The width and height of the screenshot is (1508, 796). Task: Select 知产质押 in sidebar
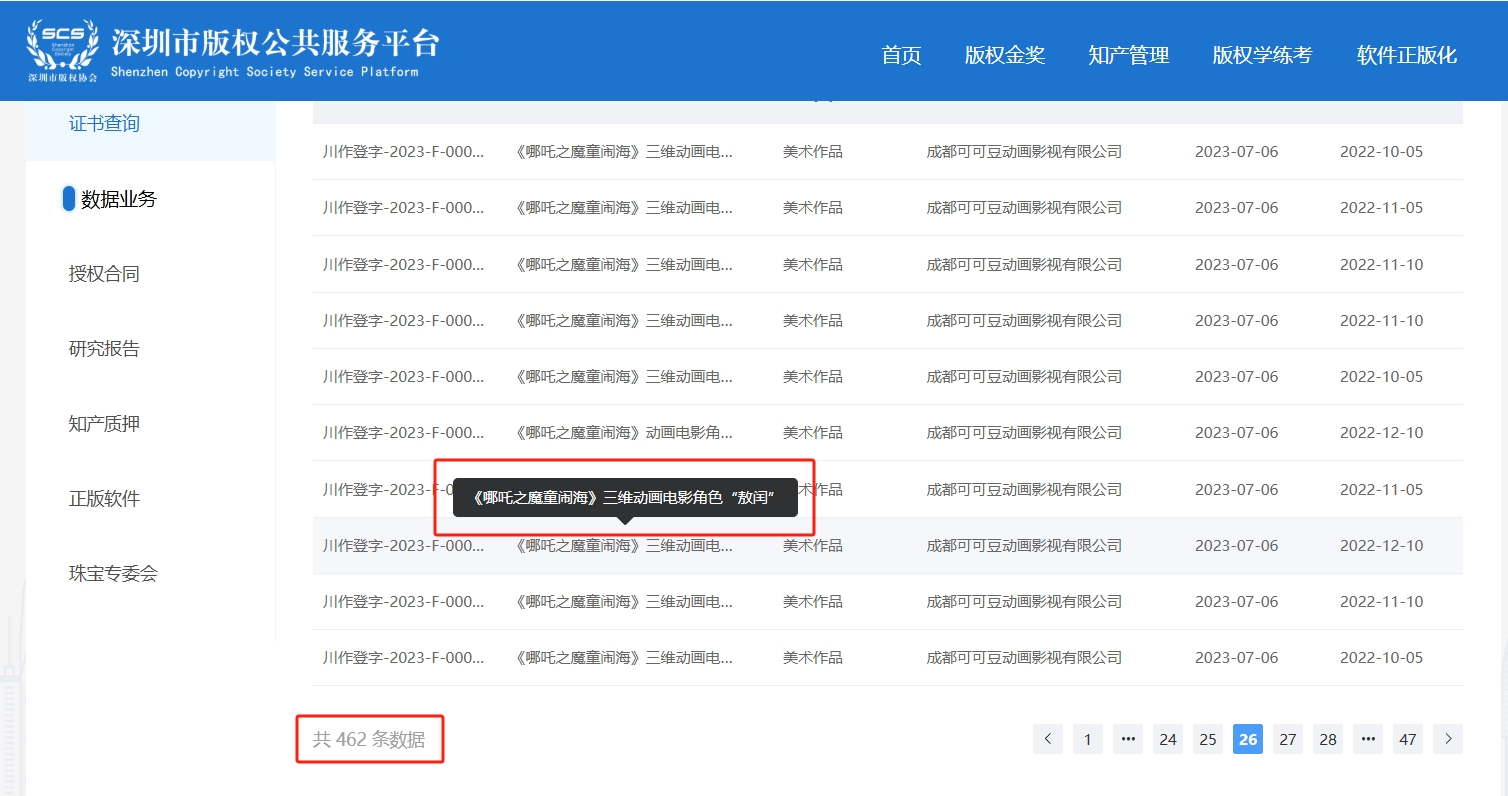pyautogui.click(x=104, y=424)
